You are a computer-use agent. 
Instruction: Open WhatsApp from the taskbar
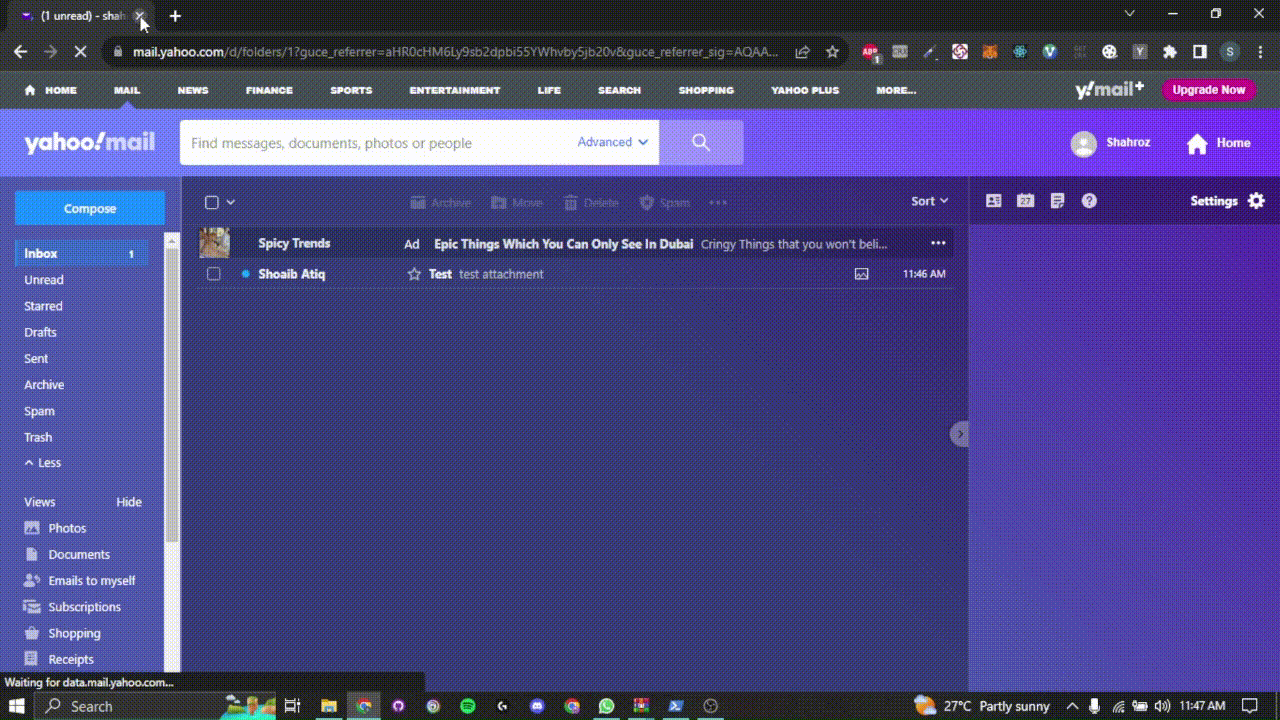click(606, 706)
